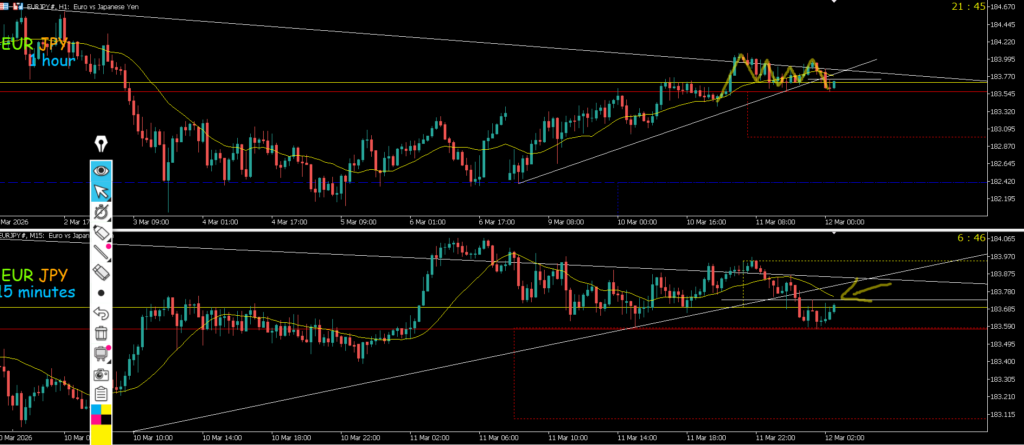Select the cursor arrow tool
Image resolution: width=1024 pixels, height=445 pixels.
[x=101, y=191]
